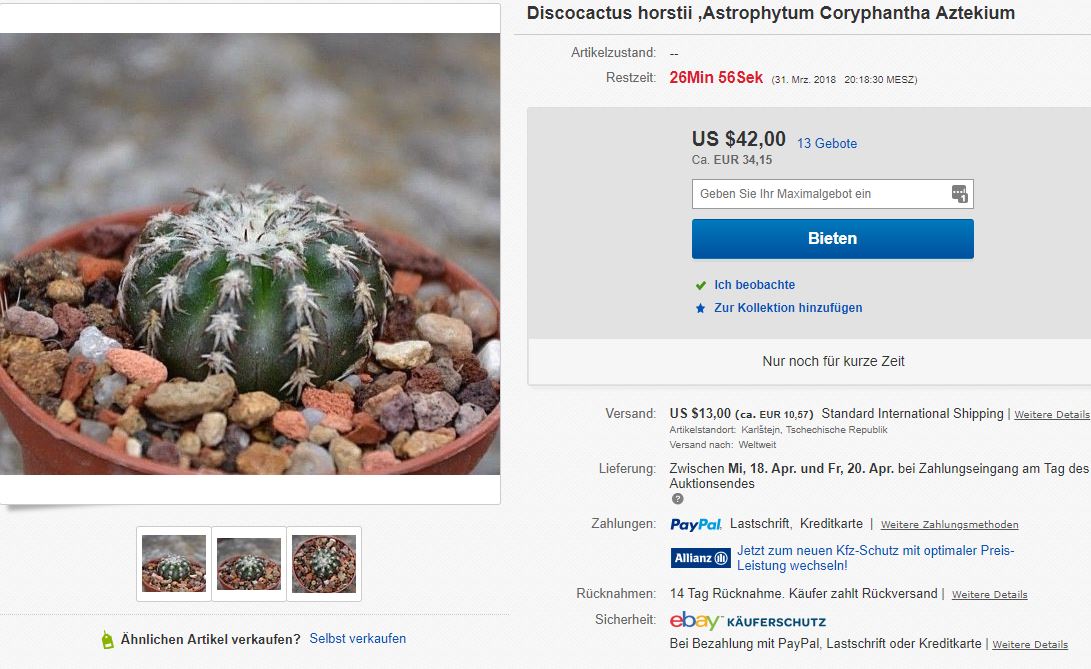Click the blue collection star icon

tap(701, 308)
